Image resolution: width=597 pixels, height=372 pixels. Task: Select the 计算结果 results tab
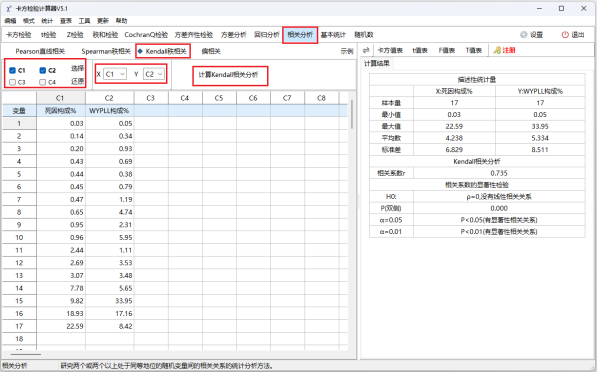(377, 63)
